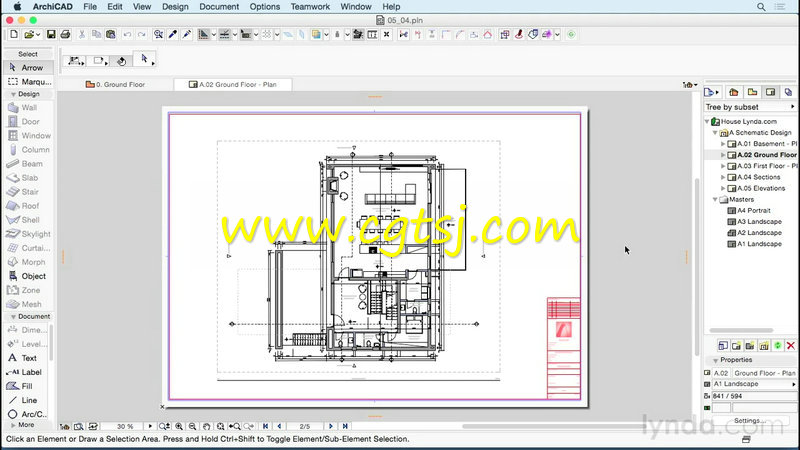The width and height of the screenshot is (800, 450).
Task: Switch to 0. Ground Floor tab
Action: pyautogui.click(x=115, y=85)
